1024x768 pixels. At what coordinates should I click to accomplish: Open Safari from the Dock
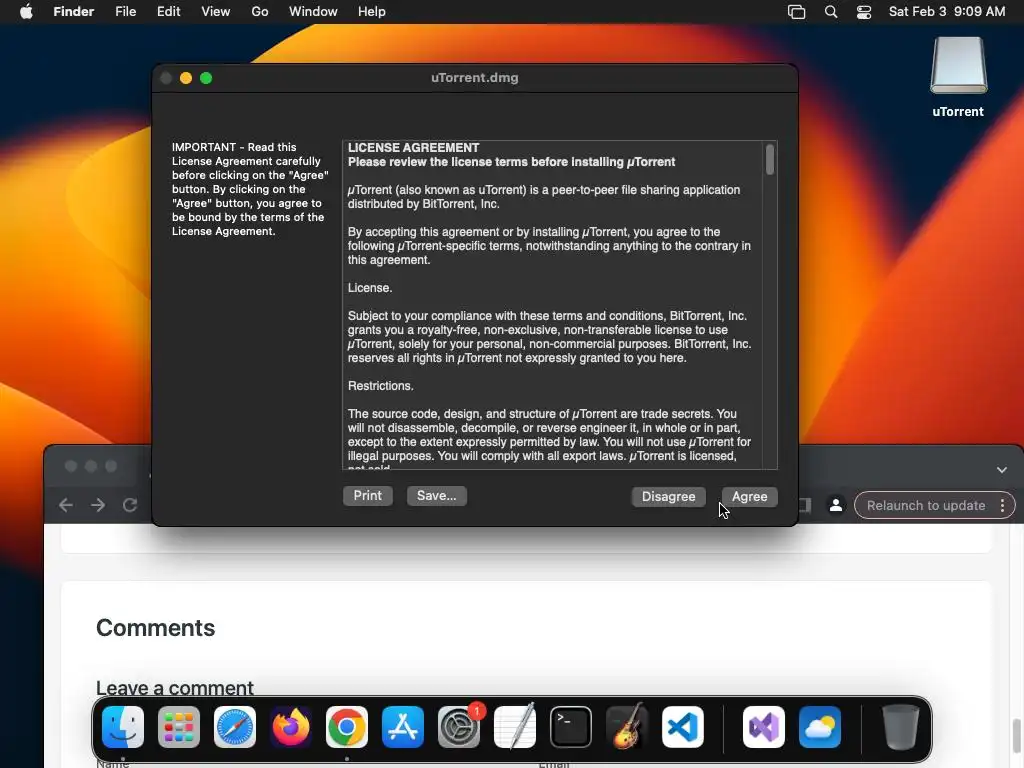coord(235,727)
